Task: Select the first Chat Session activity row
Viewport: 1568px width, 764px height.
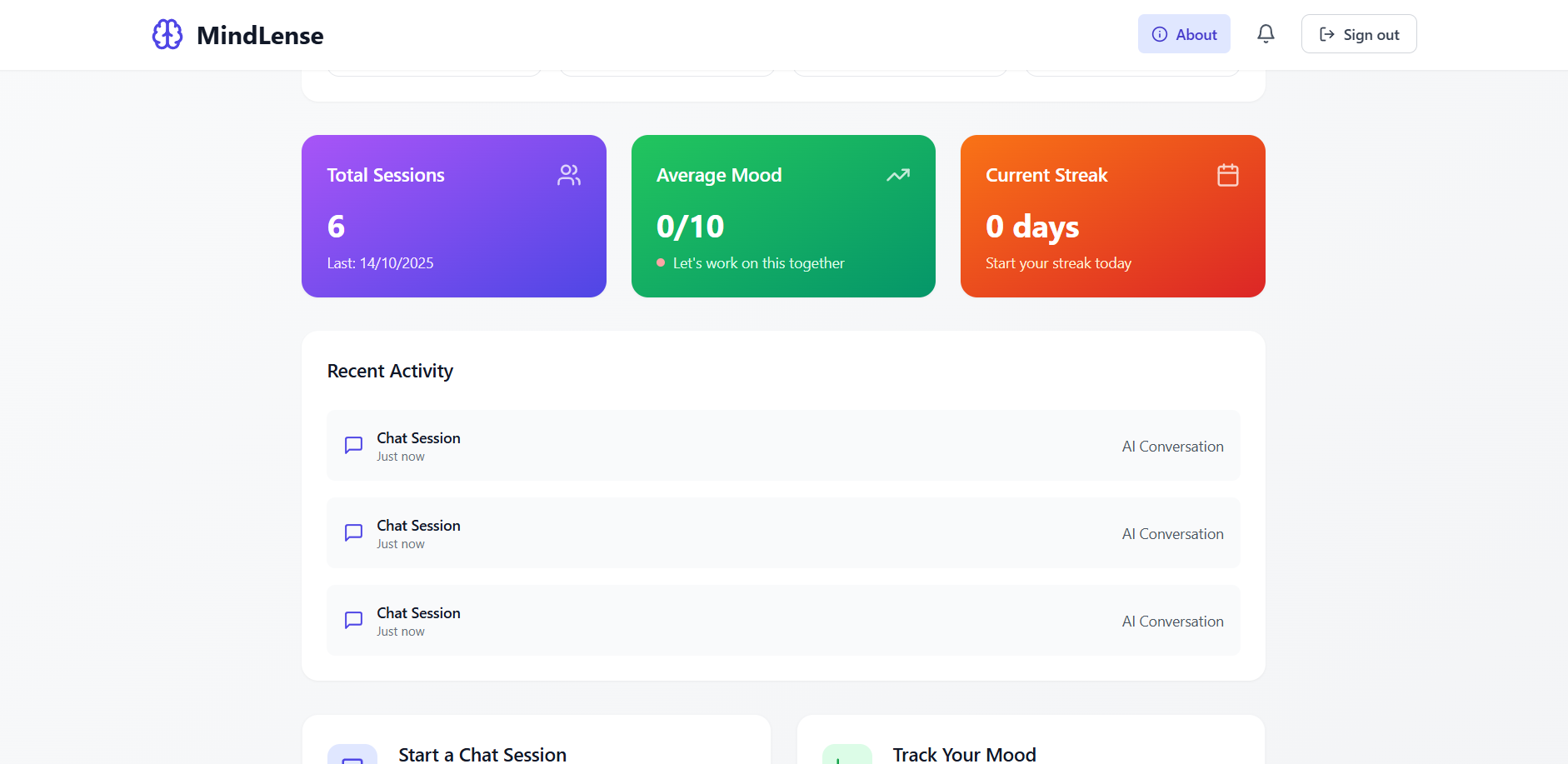Action: 783,446
